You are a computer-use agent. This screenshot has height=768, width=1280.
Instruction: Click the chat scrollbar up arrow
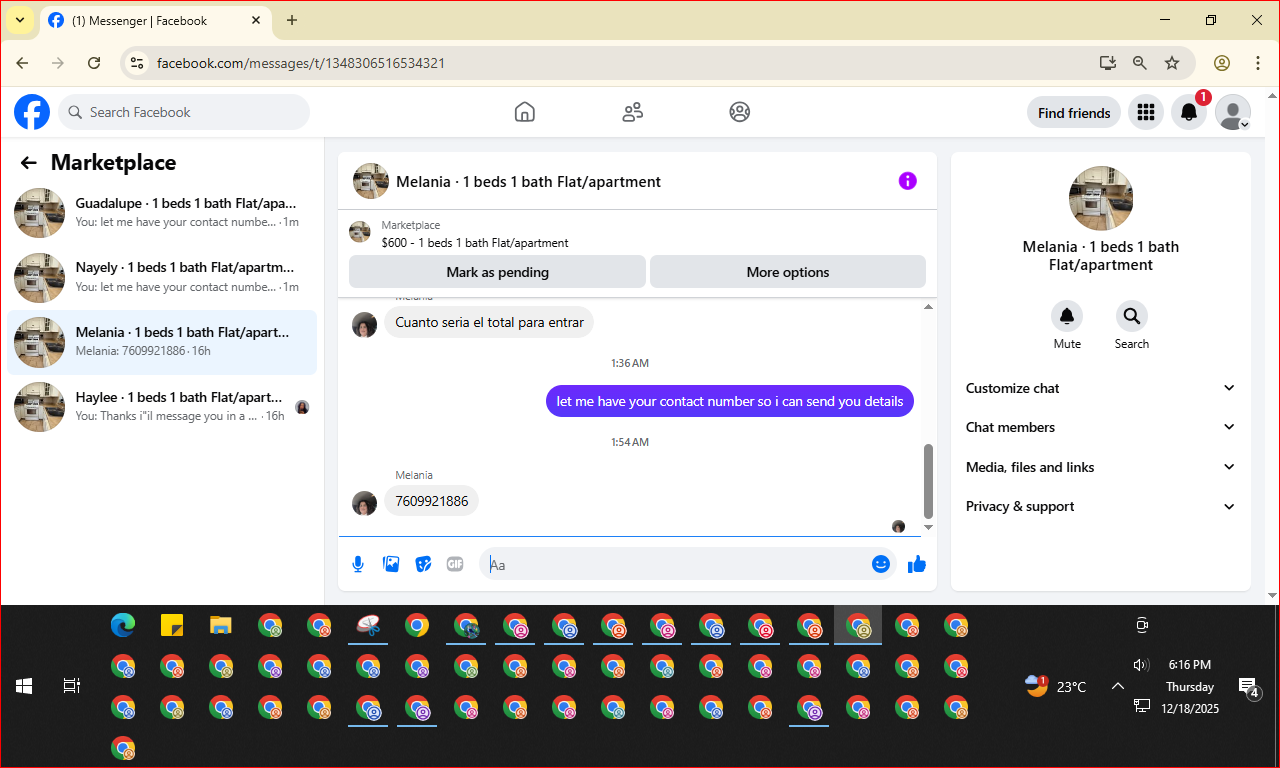pos(928,306)
